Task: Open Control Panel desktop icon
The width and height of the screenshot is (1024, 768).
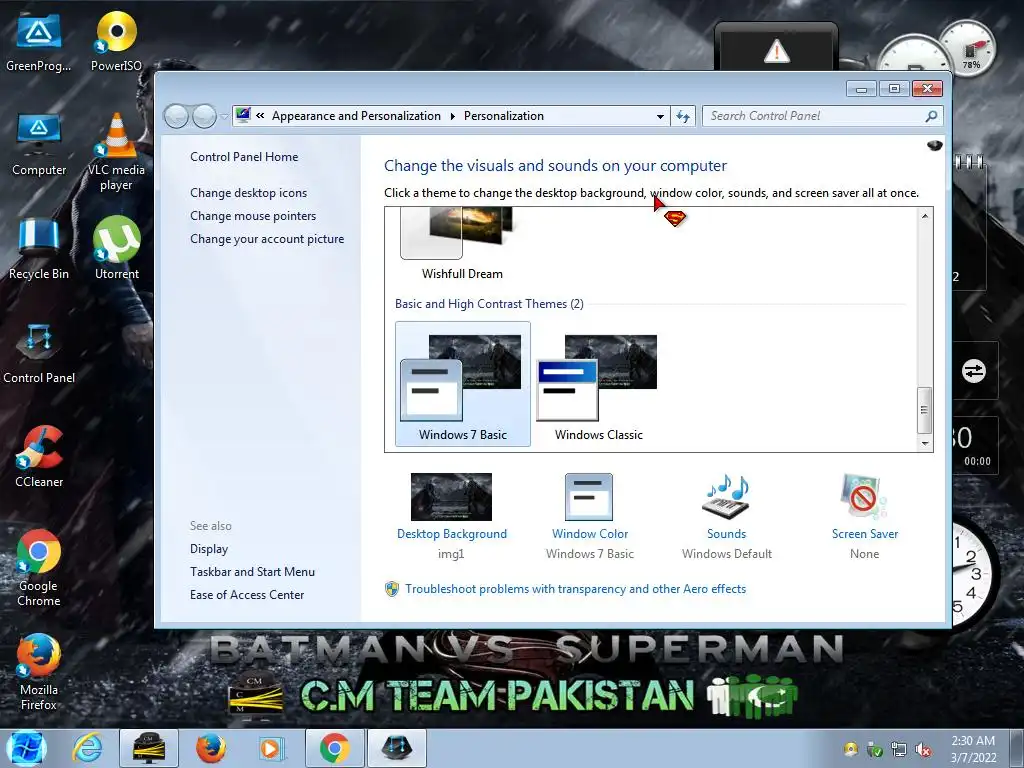Action: [39, 353]
